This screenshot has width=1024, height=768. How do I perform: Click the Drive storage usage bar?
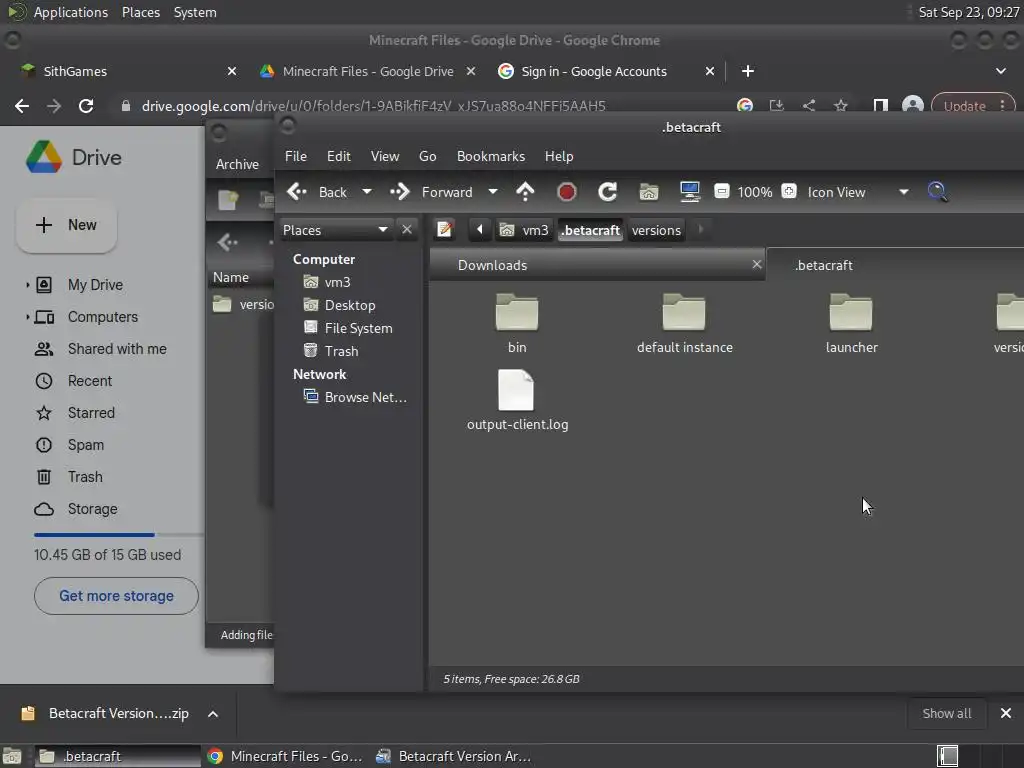click(x=119, y=534)
